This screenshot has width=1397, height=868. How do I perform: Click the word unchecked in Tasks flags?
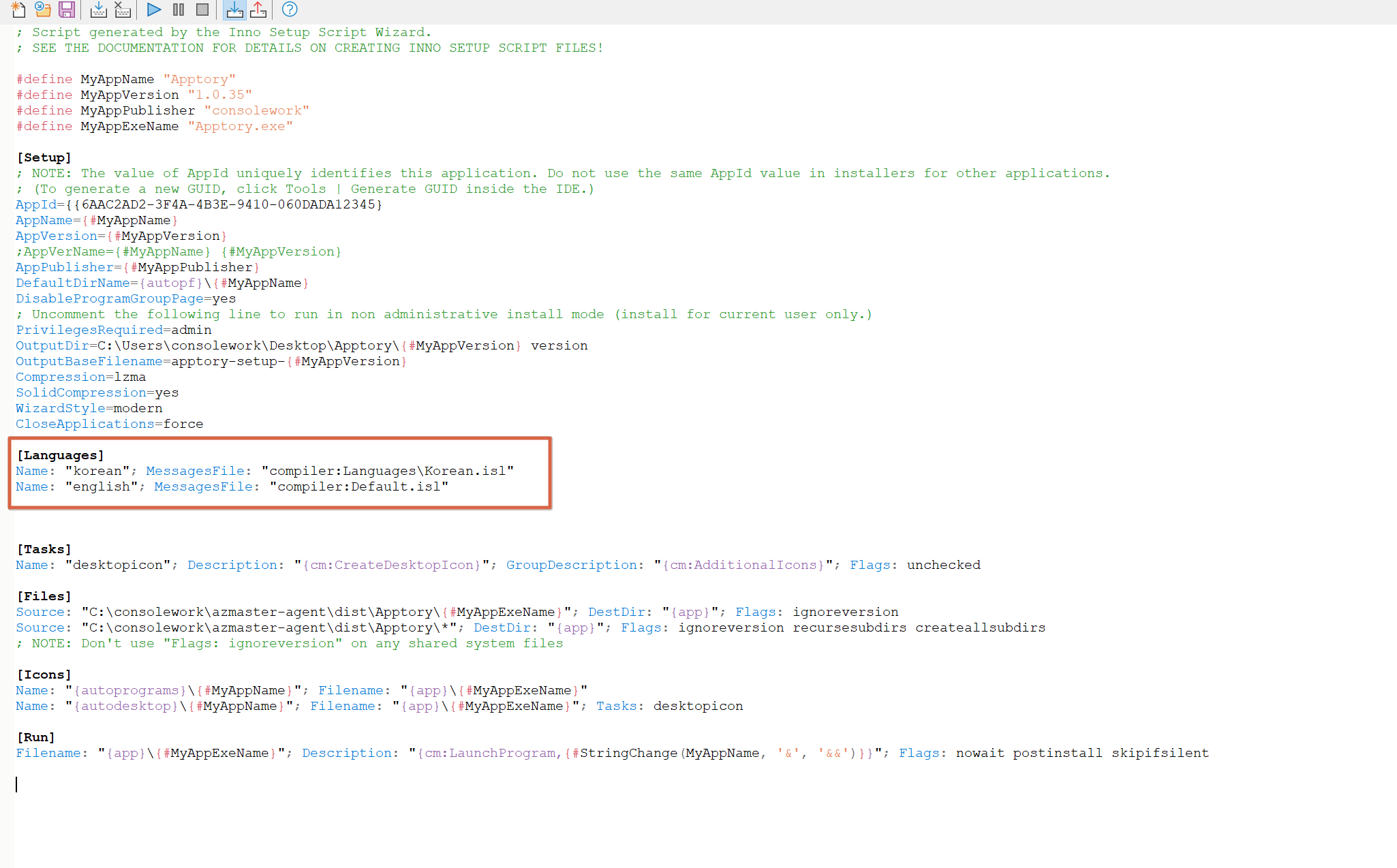coord(943,565)
